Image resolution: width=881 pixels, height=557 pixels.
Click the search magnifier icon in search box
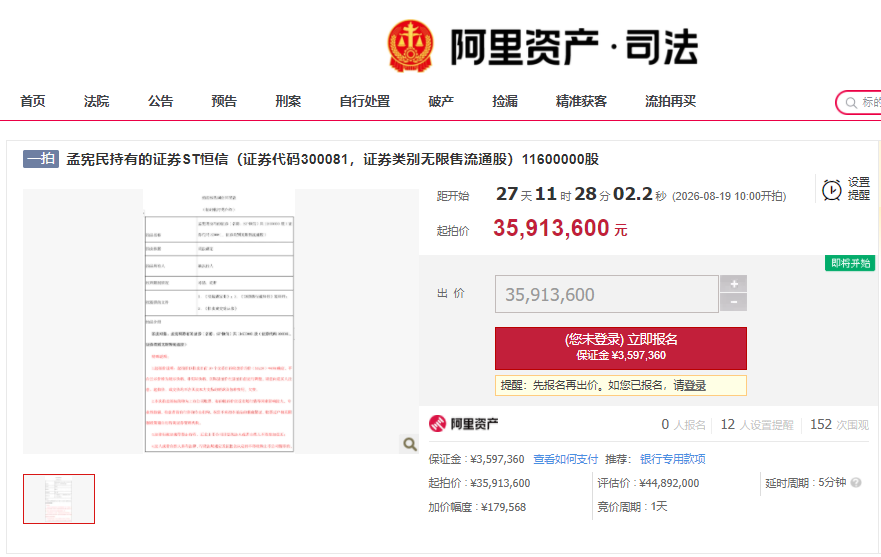click(x=851, y=103)
